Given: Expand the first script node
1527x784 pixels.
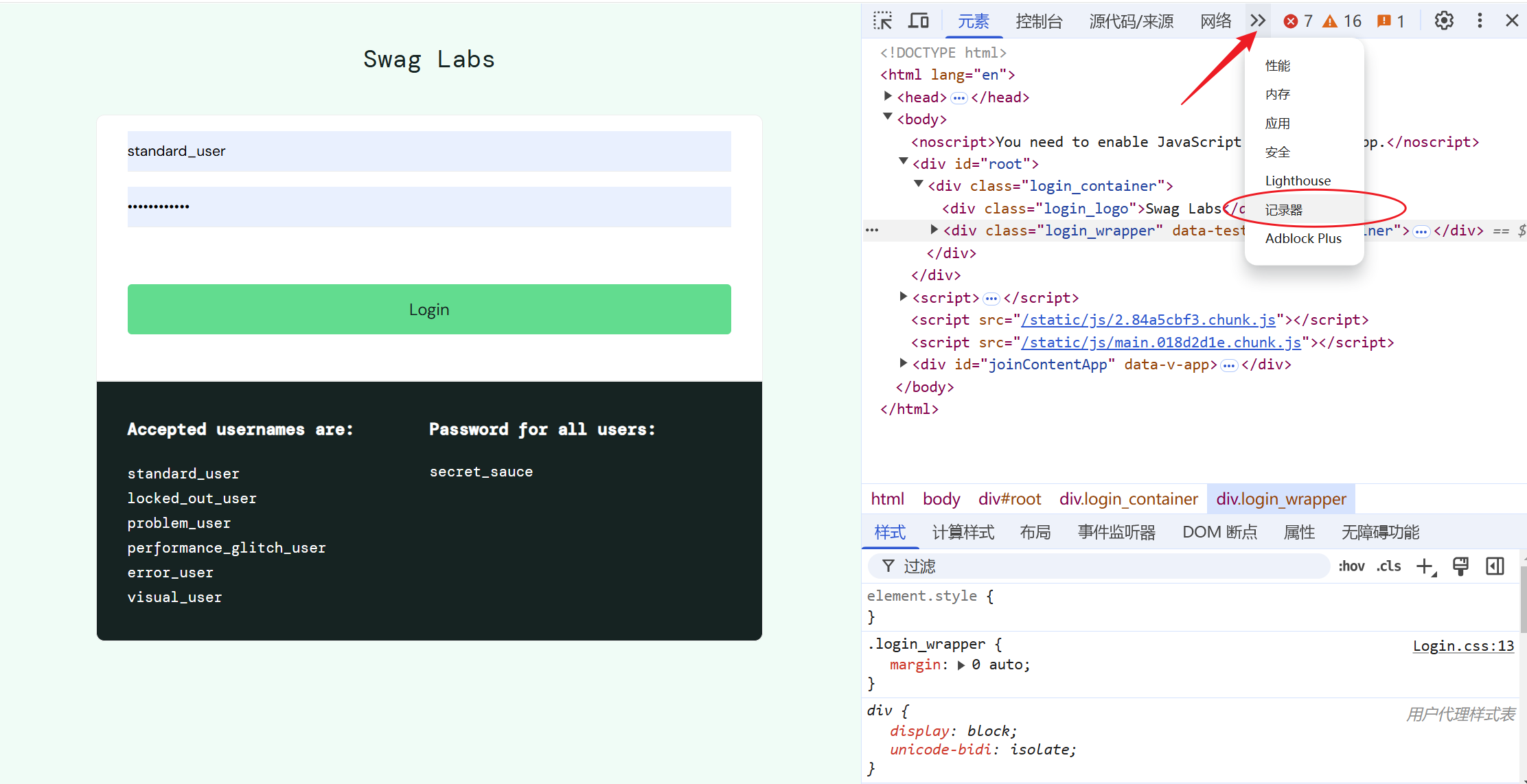Looking at the screenshot, I should click(904, 297).
